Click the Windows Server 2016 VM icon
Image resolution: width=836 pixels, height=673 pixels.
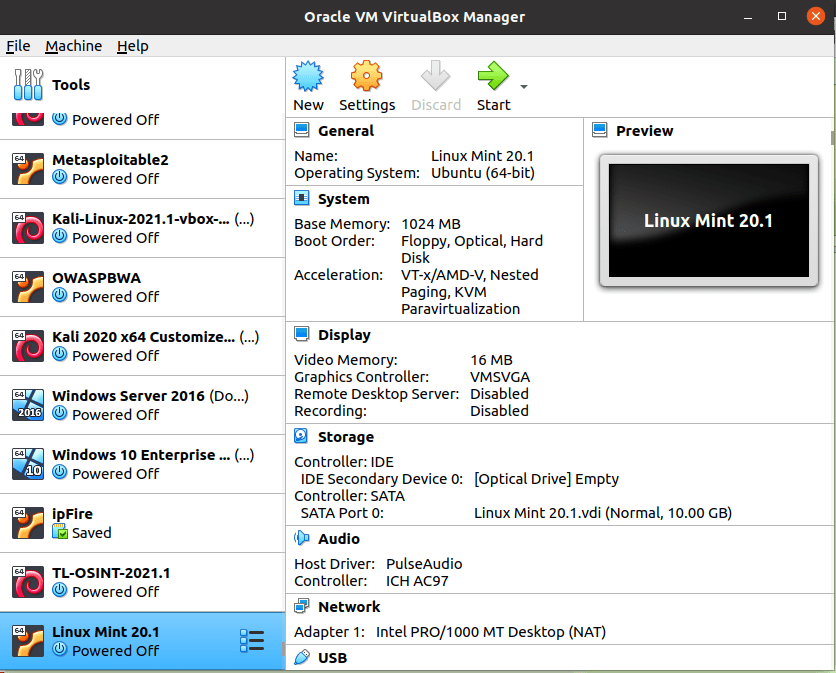tap(28, 405)
